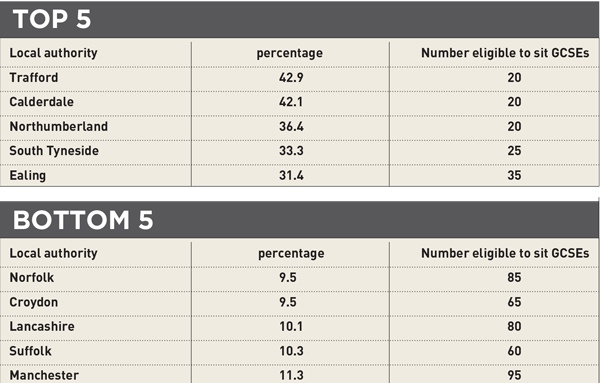Select South Tyneside's eligible count 25
The image size is (600, 383).
[514, 151]
